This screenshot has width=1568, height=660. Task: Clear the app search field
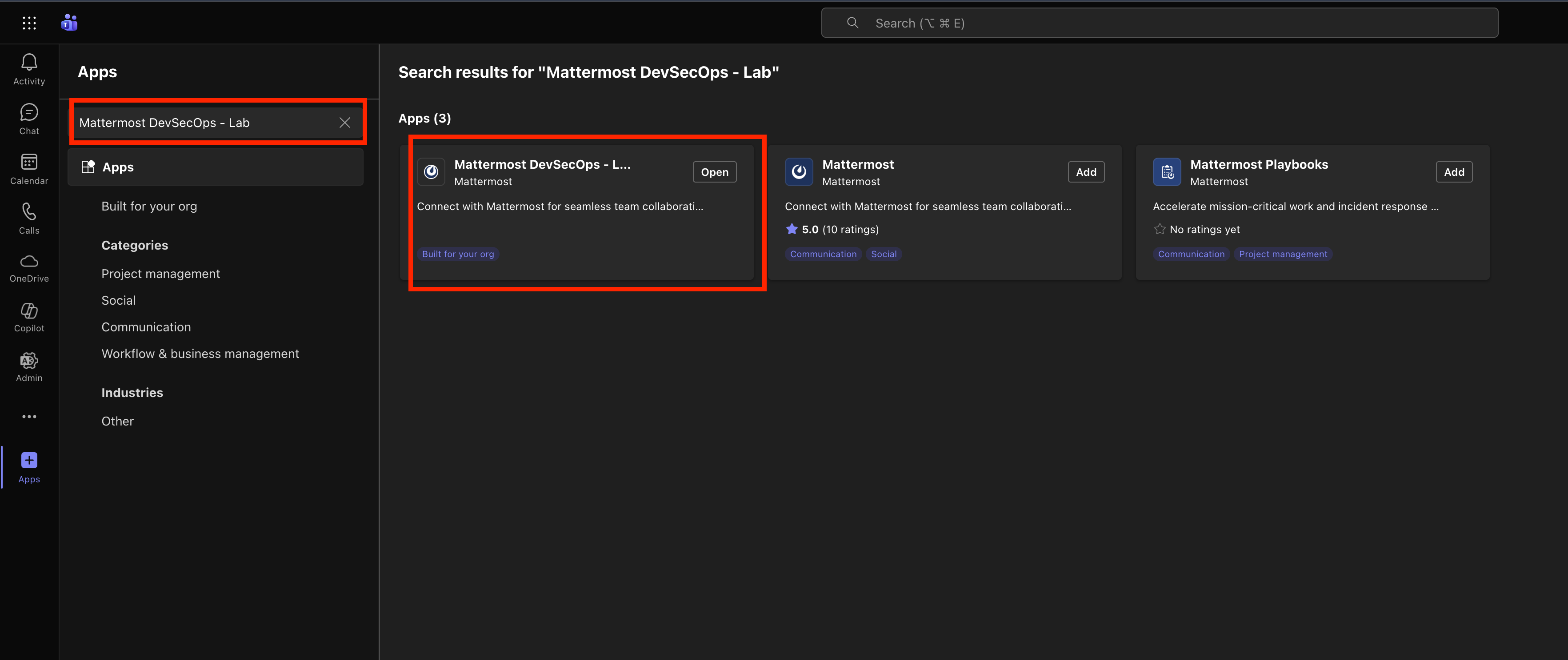344,122
